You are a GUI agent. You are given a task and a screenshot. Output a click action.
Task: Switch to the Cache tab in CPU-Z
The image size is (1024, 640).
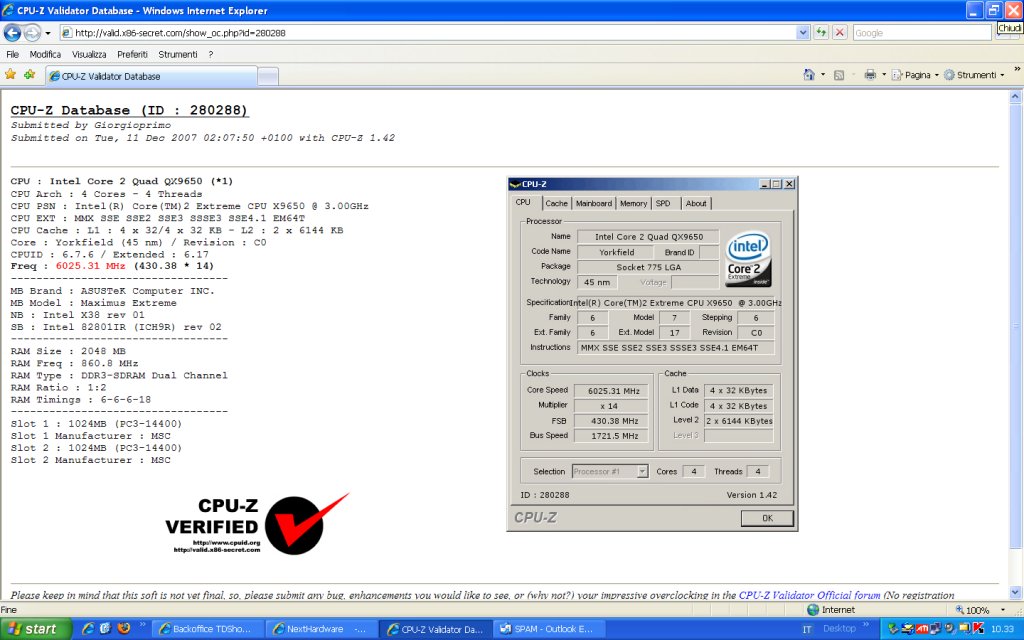pos(556,203)
